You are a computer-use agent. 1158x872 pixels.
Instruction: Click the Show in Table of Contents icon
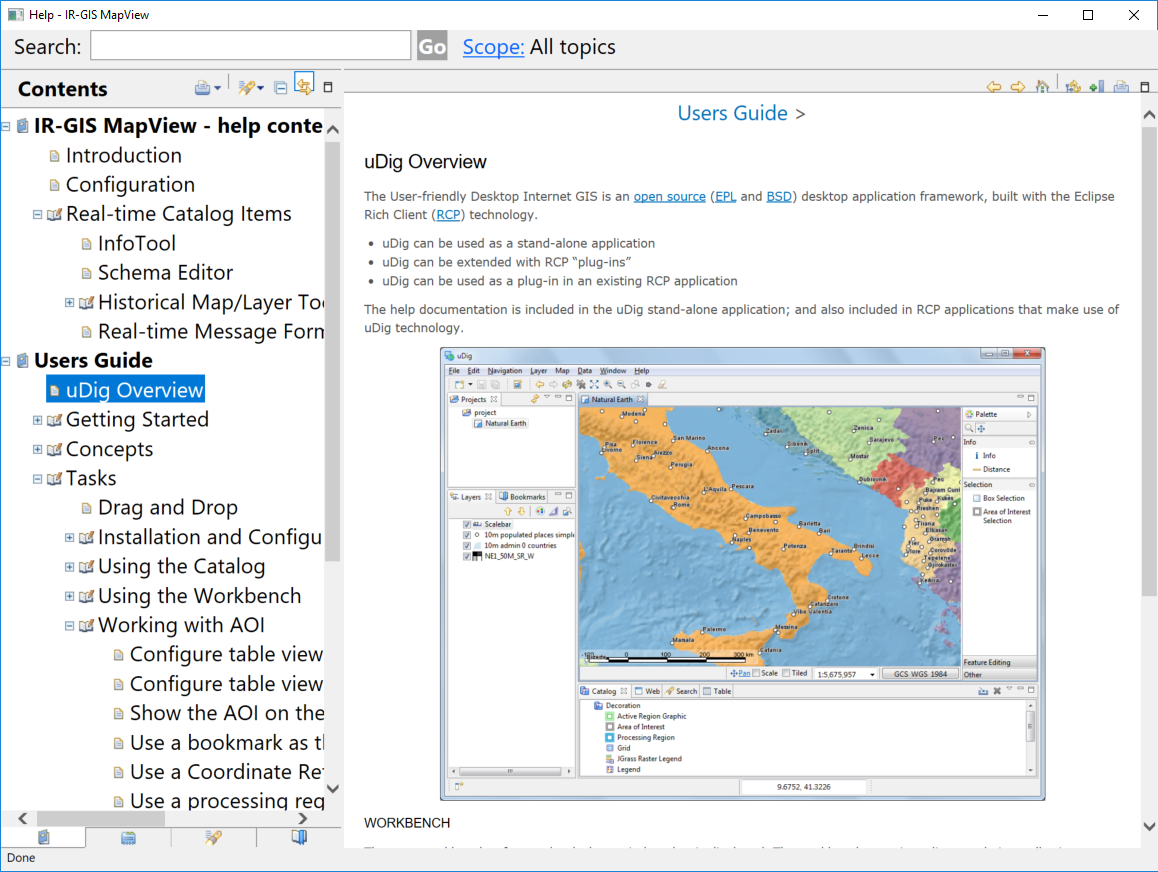coord(1073,87)
